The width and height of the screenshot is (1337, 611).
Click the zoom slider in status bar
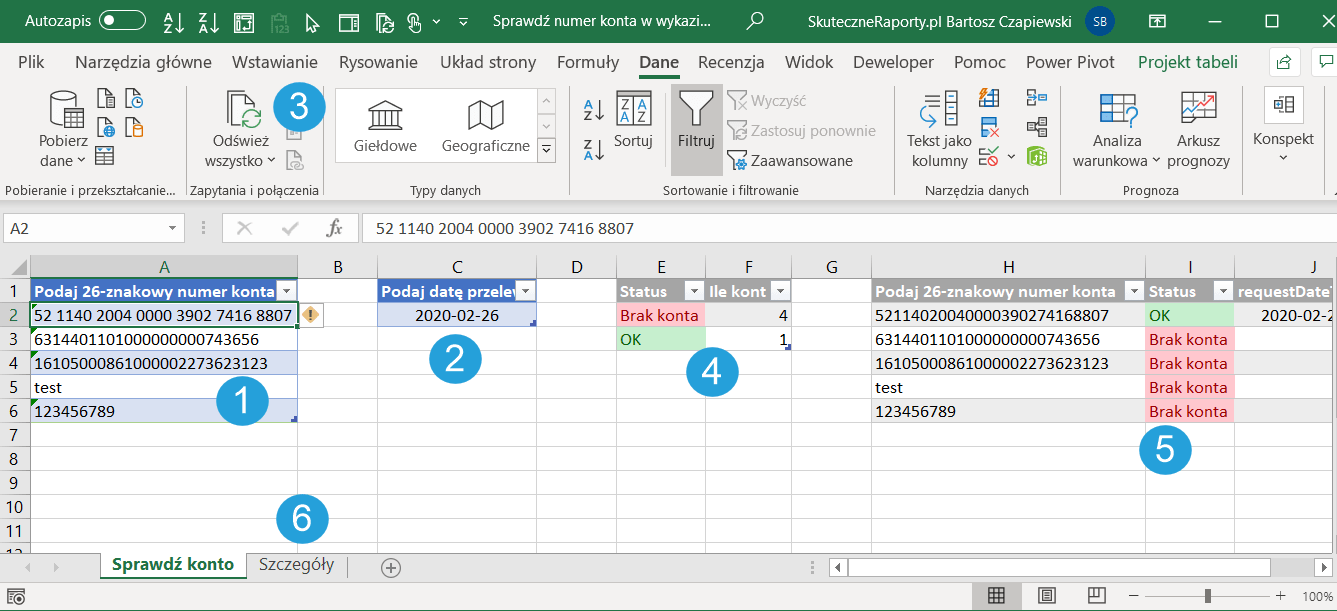(1208, 596)
